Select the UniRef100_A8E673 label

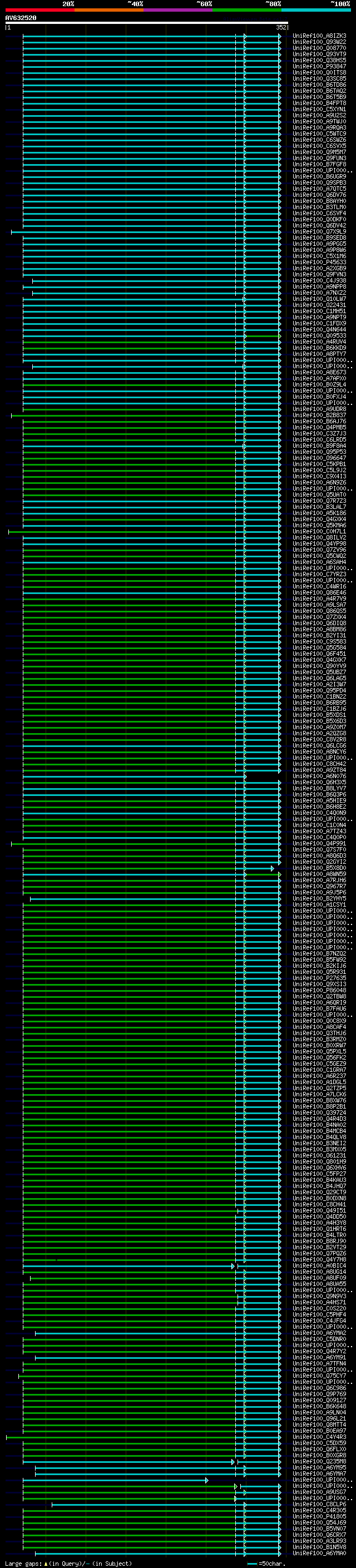[x=319, y=373]
